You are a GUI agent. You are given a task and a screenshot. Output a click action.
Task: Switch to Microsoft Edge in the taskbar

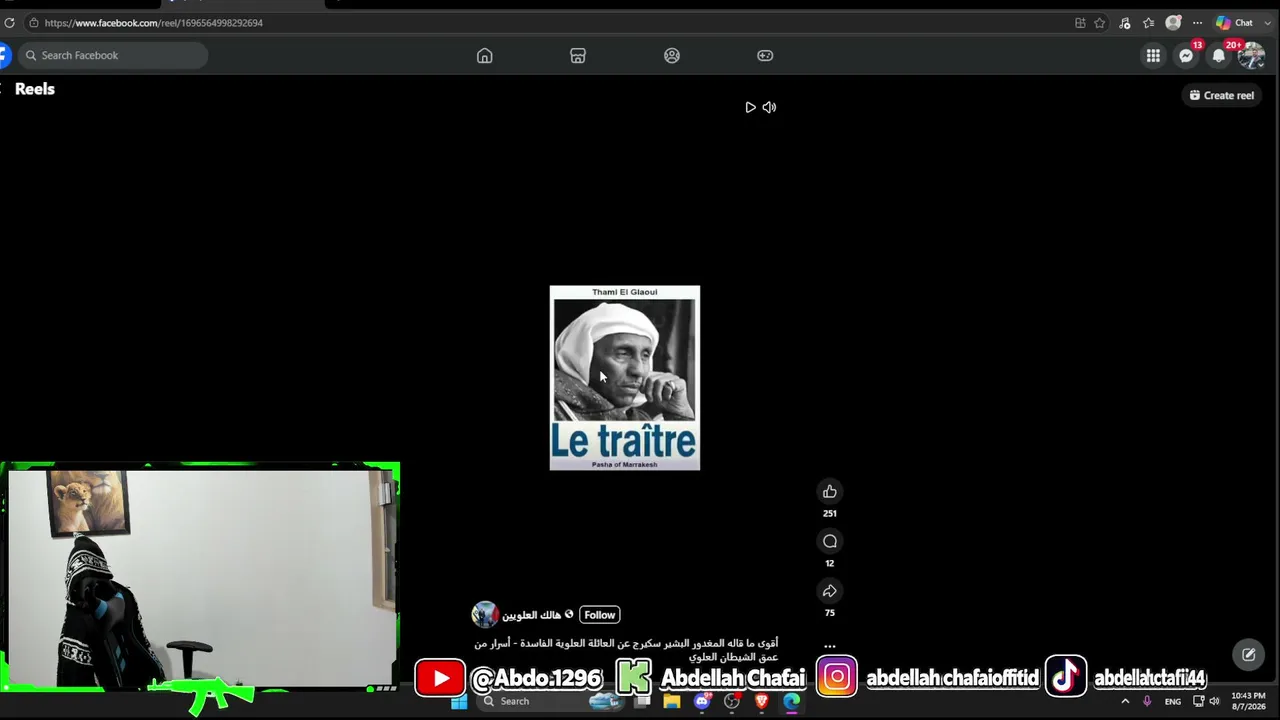[x=791, y=702]
